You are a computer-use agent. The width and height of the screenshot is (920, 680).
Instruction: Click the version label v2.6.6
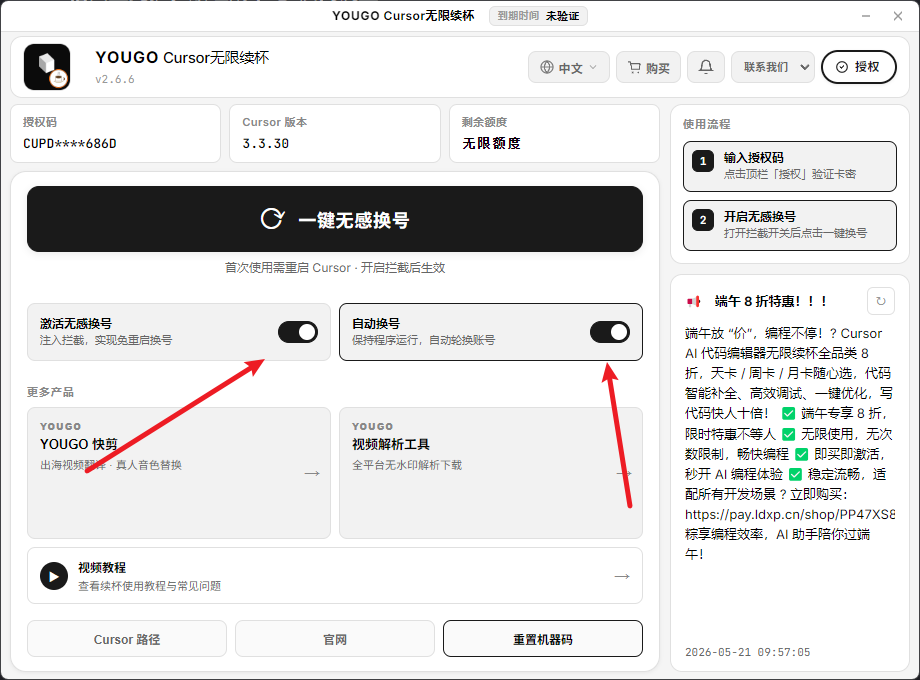point(115,79)
